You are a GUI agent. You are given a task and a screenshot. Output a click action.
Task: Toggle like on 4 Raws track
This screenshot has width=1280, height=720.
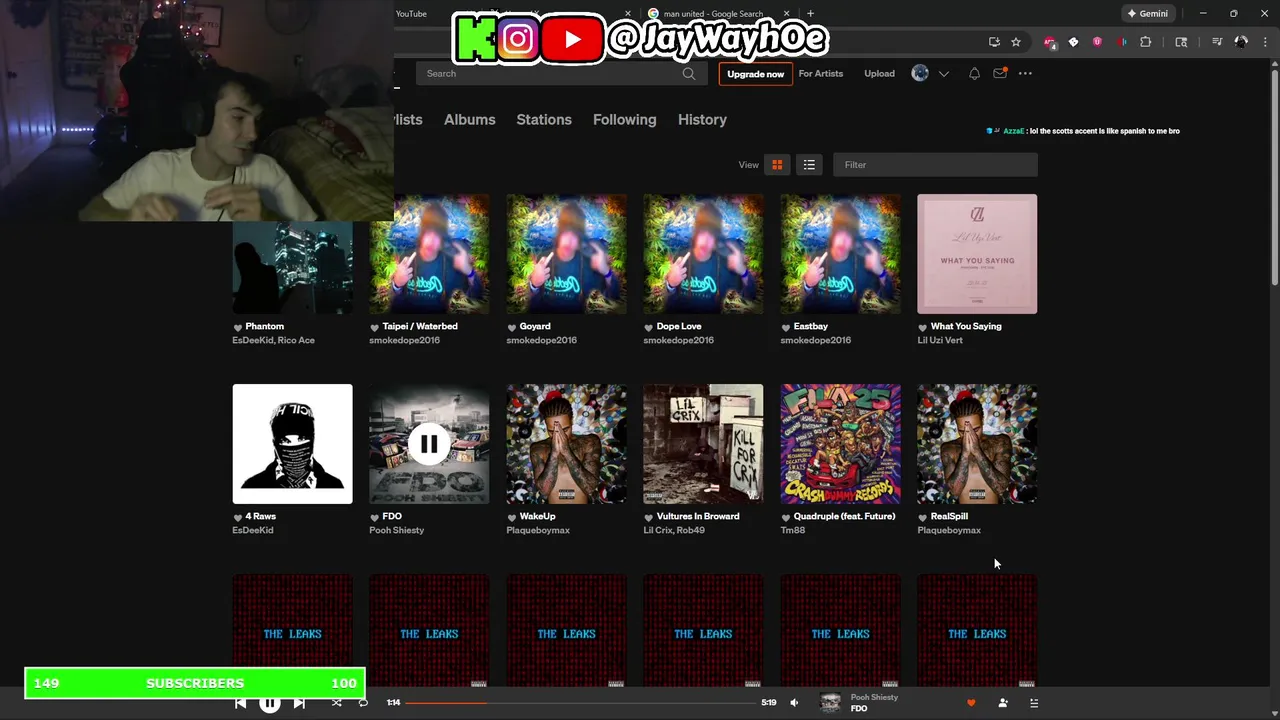tap(238, 517)
